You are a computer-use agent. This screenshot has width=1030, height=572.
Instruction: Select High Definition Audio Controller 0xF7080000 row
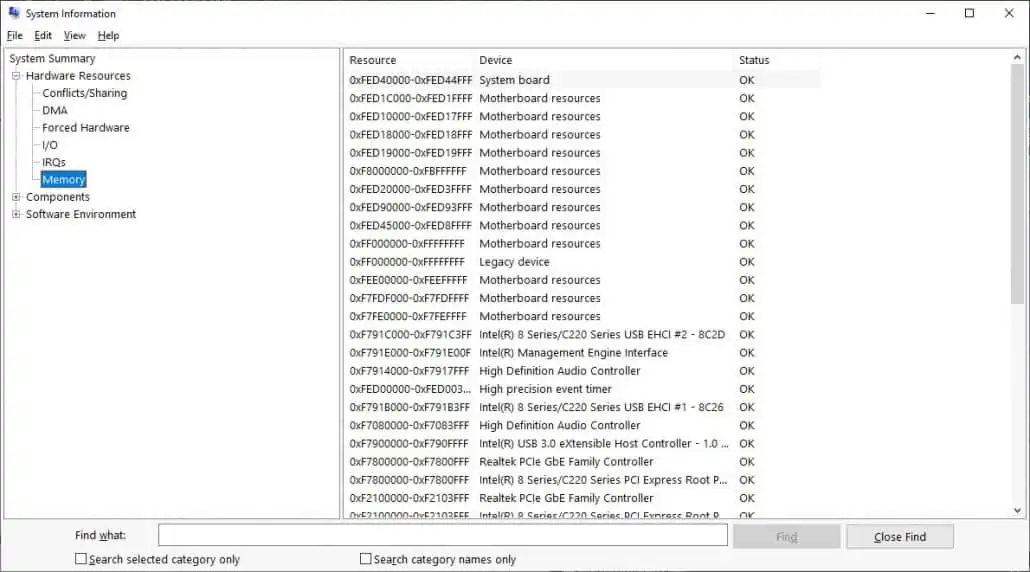coord(583,426)
